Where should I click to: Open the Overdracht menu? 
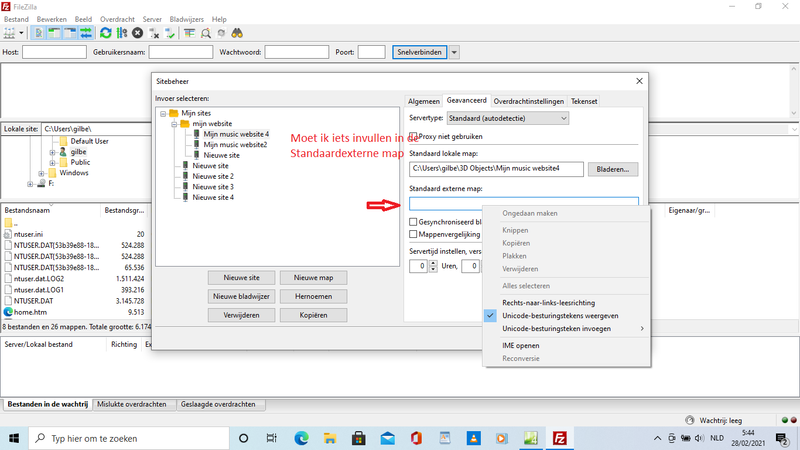coord(117,19)
